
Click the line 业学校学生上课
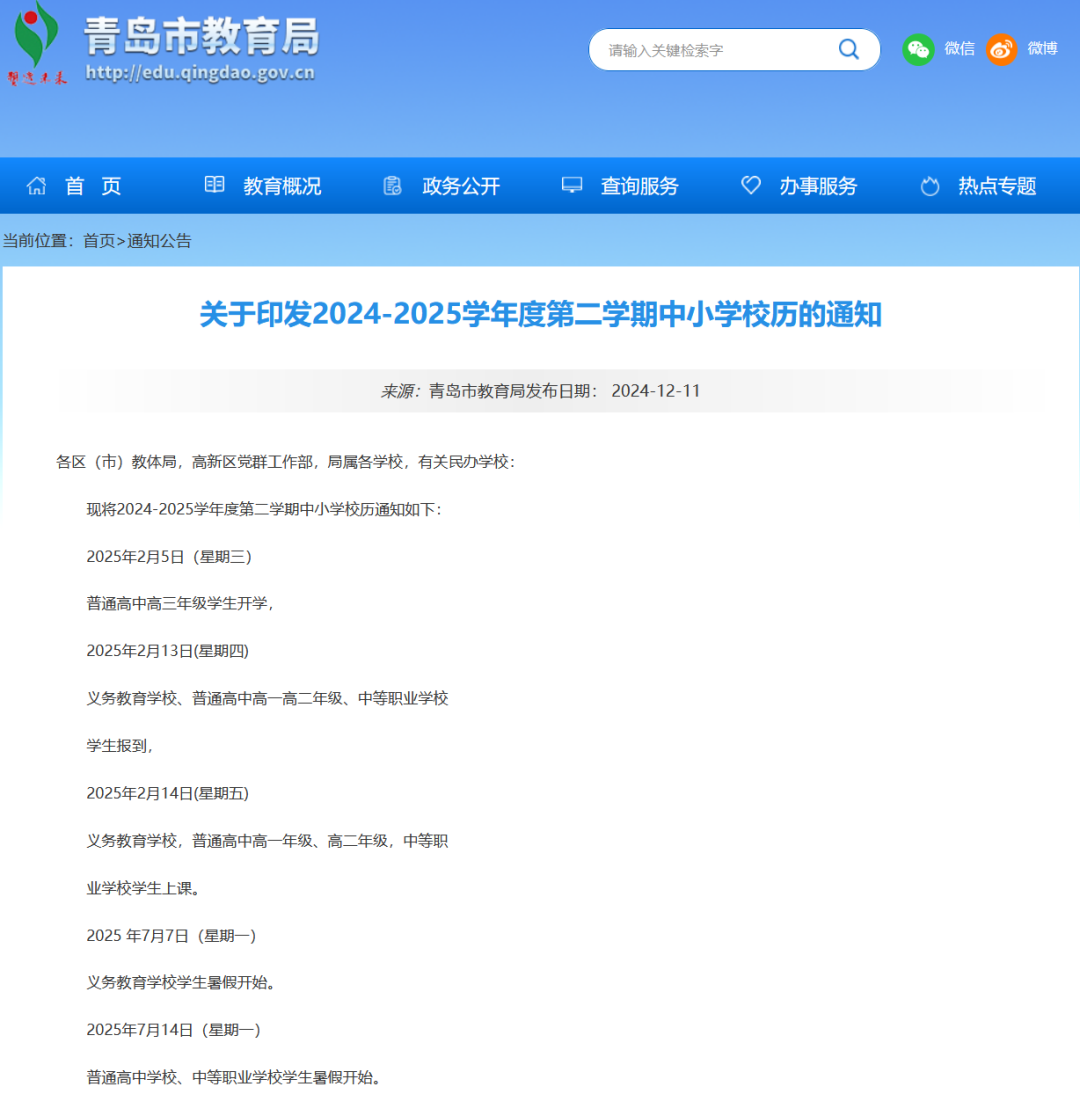tap(143, 888)
